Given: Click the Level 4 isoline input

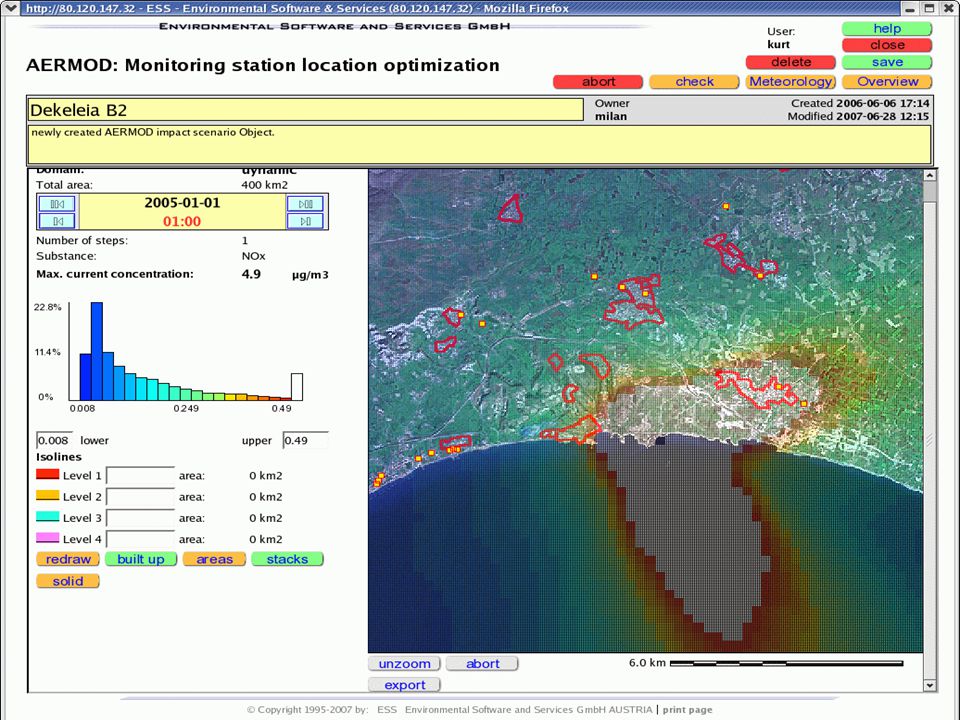Looking at the screenshot, I should [x=141, y=539].
